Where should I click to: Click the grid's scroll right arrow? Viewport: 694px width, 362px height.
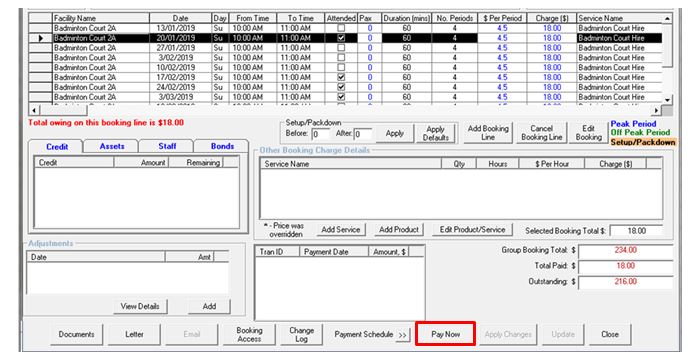pyautogui.click(x=657, y=110)
